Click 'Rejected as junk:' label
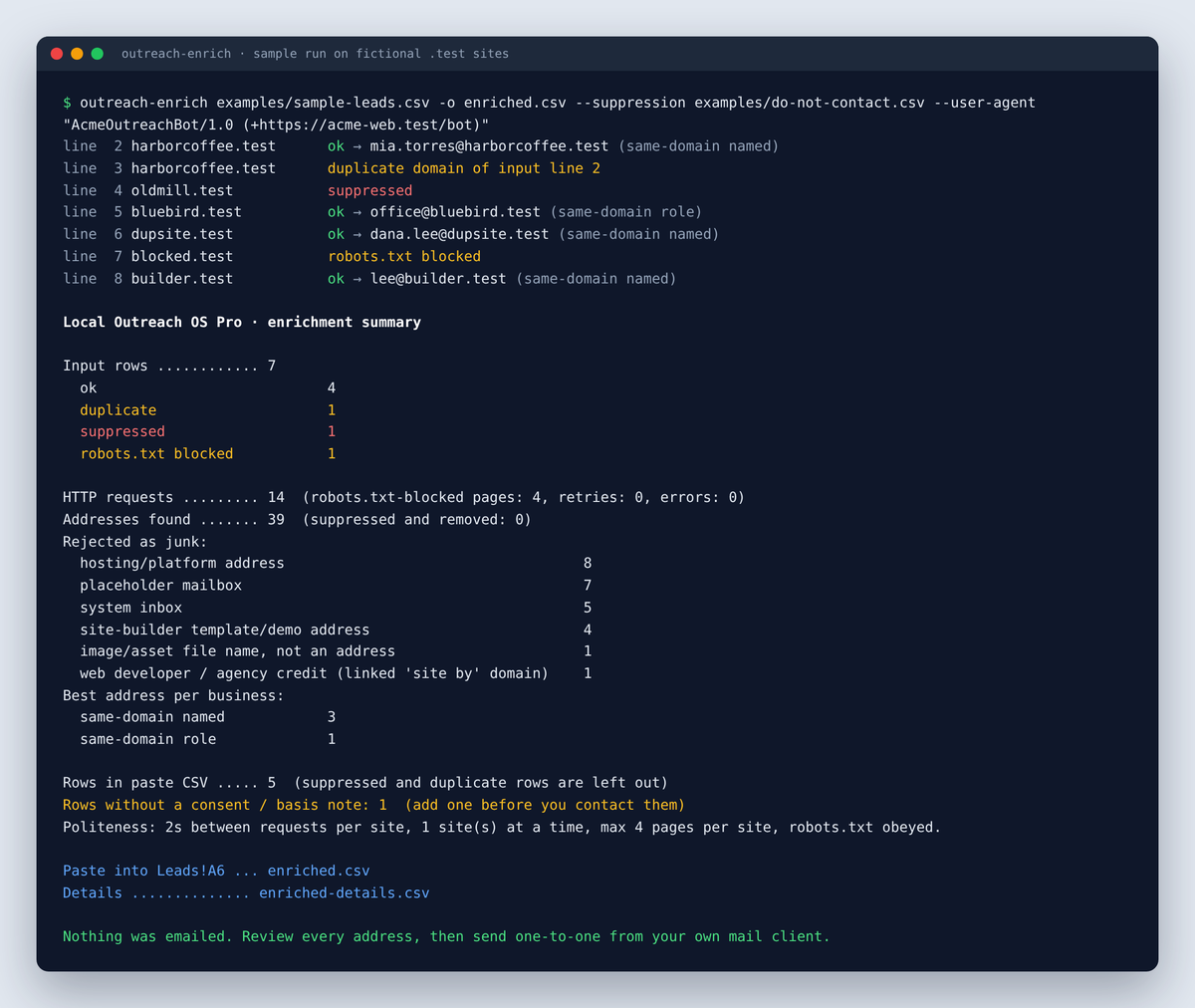Image resolution: width=1195 pixels, height=1008 pixels. click(x=135, y=541)
